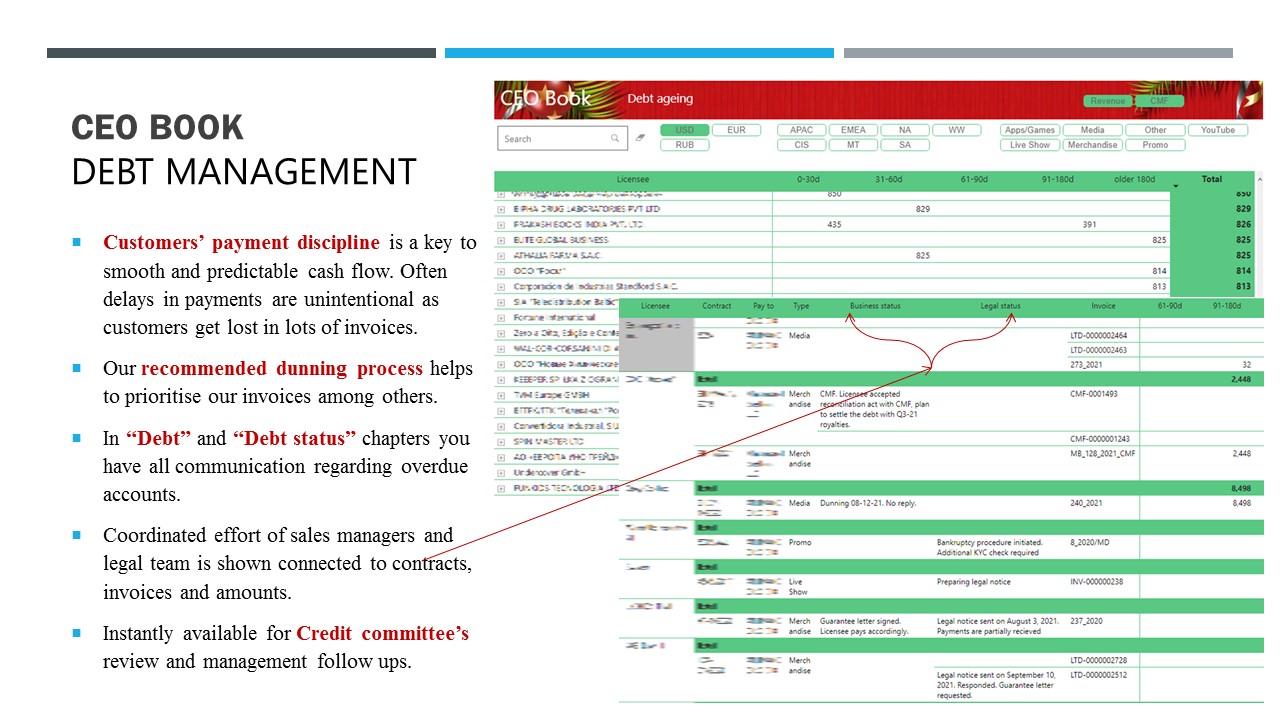This screenshot has width=1280, height=720.
Task: Expand the TVM Europe GMBH row
Action: pos(501,395)
